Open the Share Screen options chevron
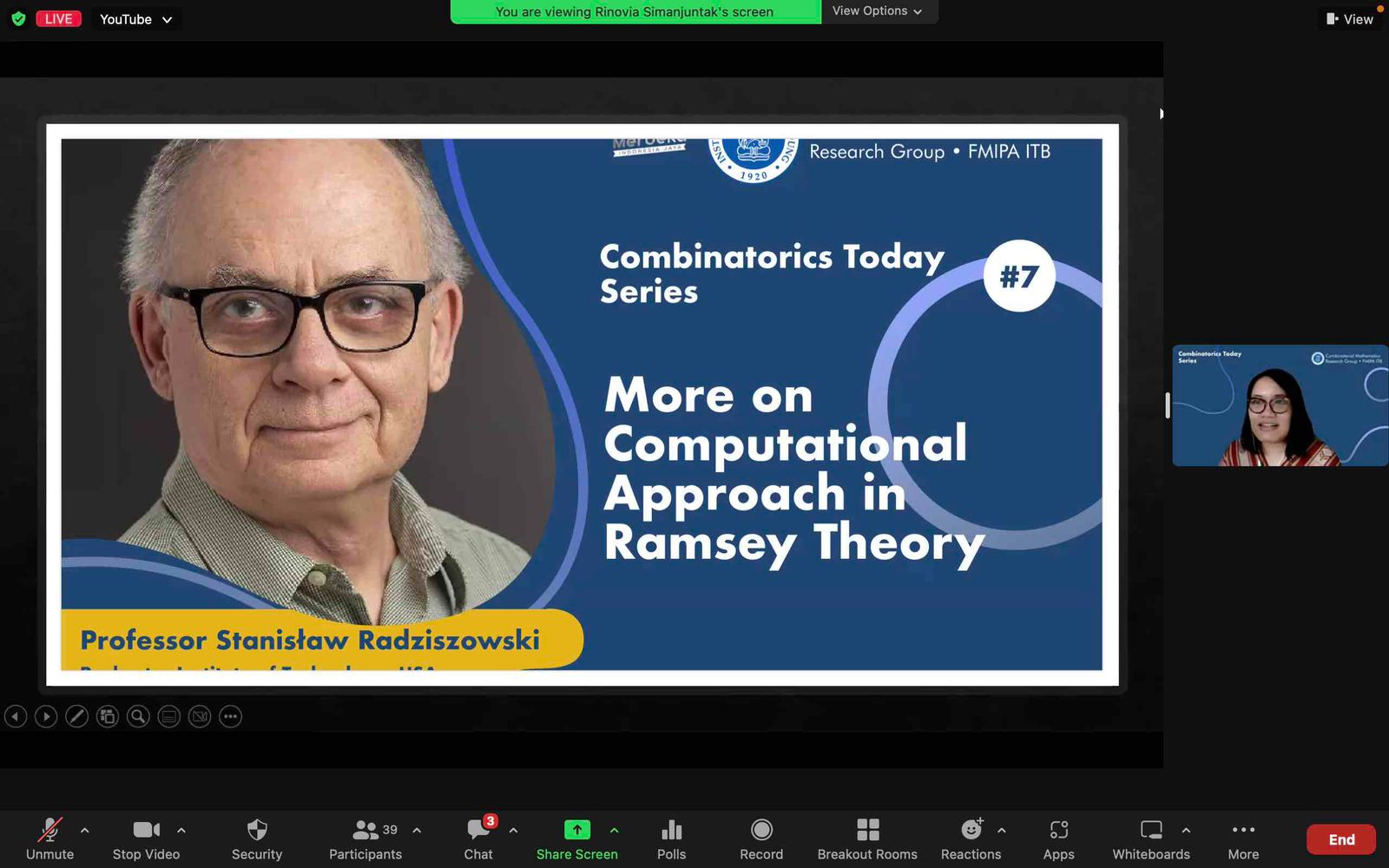This screenshot has width=1389, height=868. [x=614, y=829]
